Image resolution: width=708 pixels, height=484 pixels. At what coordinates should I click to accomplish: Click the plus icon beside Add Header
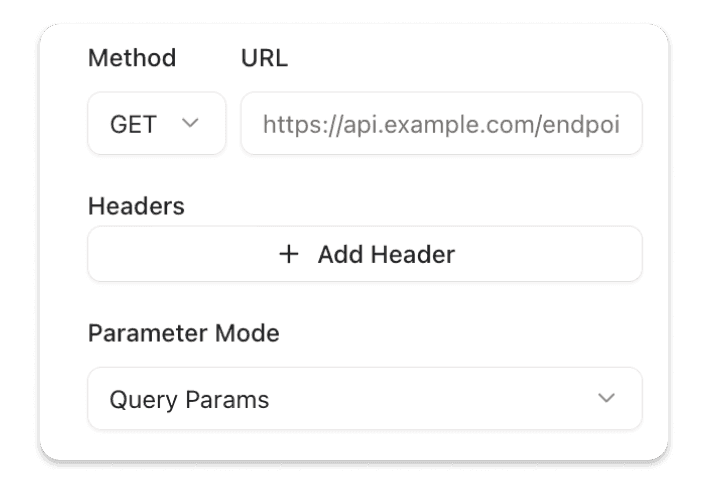point(289,254)
